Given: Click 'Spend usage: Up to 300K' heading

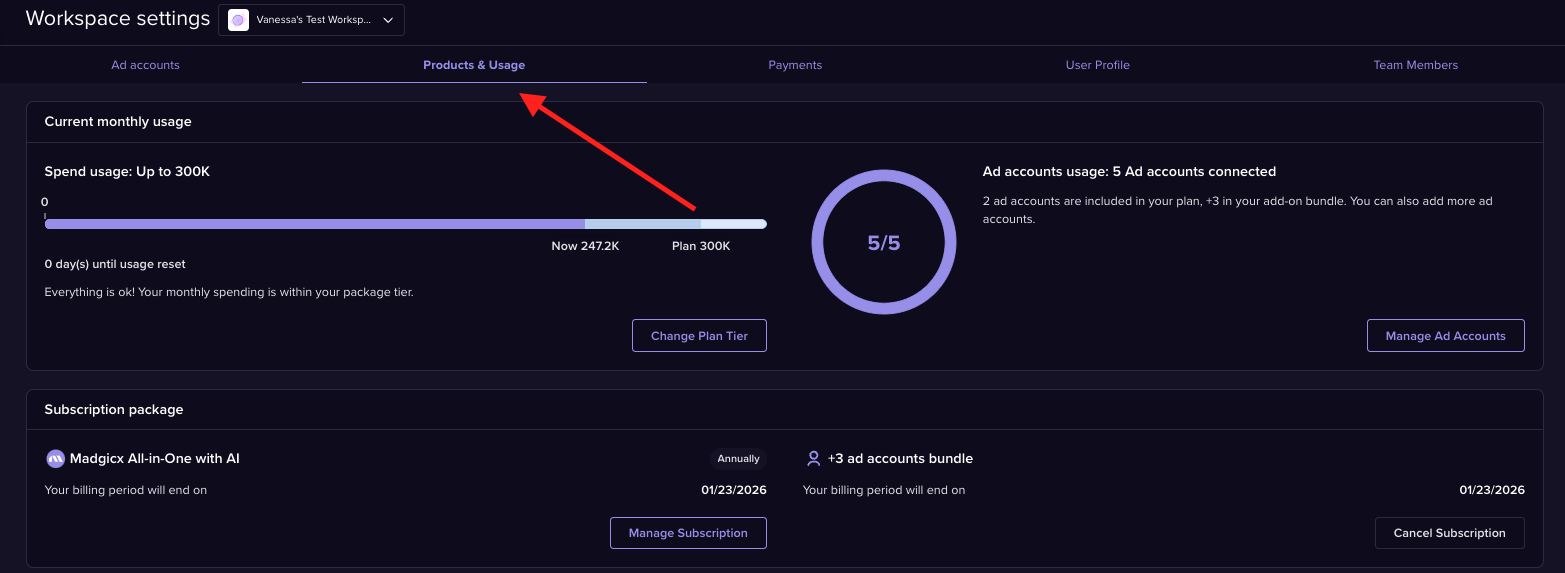Looking at the screenshot, I should point(127,172).
